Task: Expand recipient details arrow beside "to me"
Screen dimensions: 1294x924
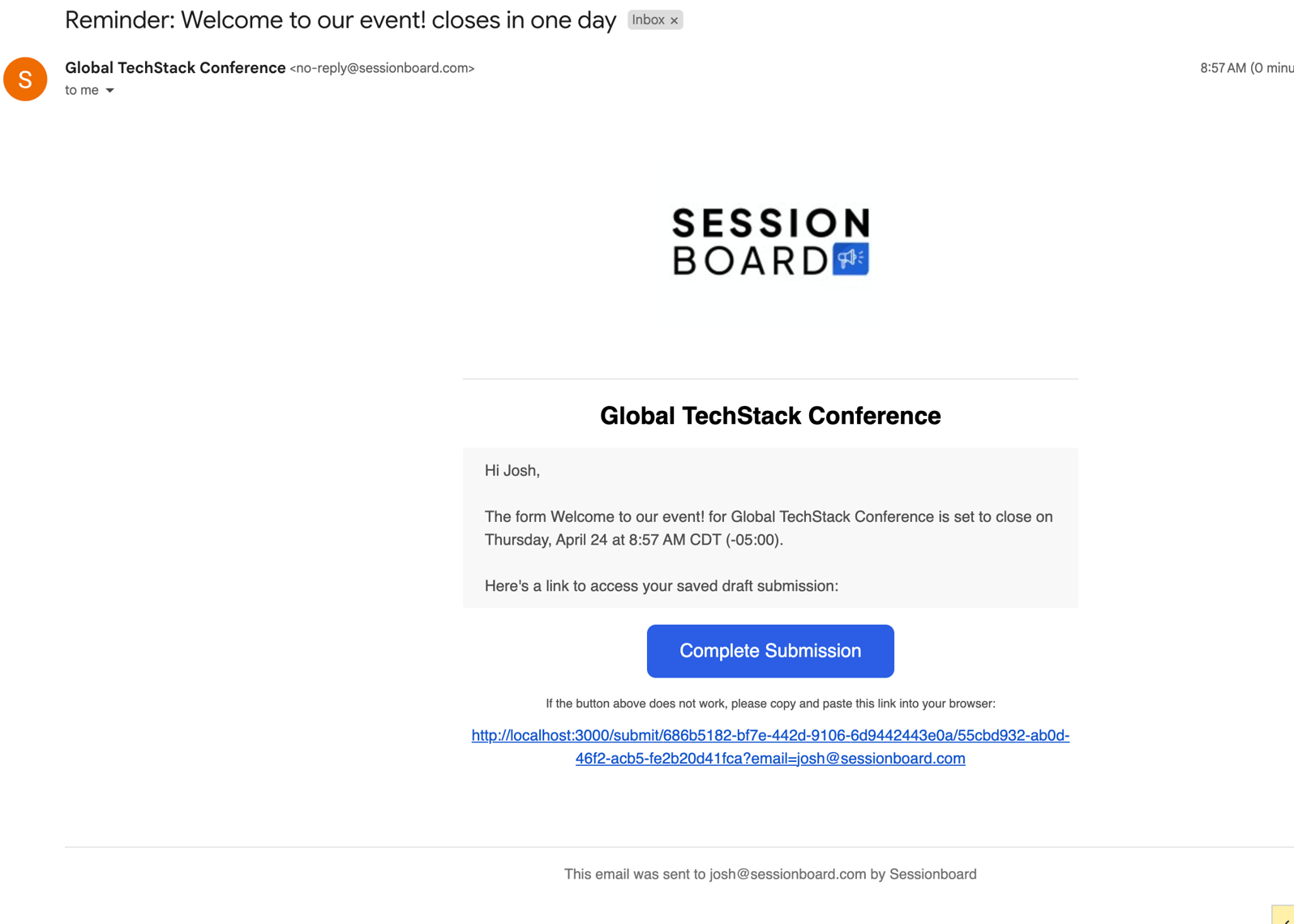Action: [110, 91]
